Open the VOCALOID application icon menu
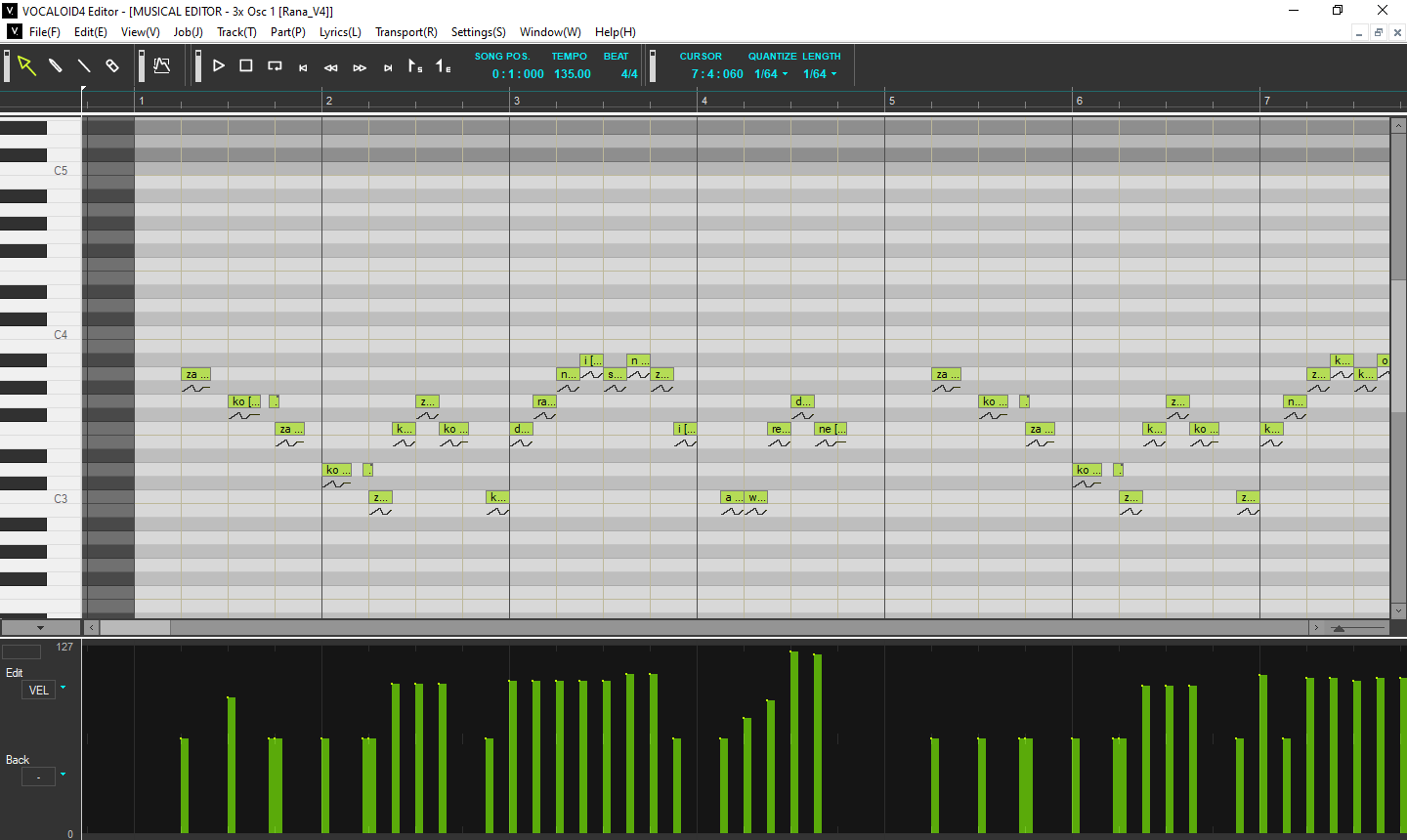The width and height of the screenshot is (1407, 840). (x=14, y=31)
